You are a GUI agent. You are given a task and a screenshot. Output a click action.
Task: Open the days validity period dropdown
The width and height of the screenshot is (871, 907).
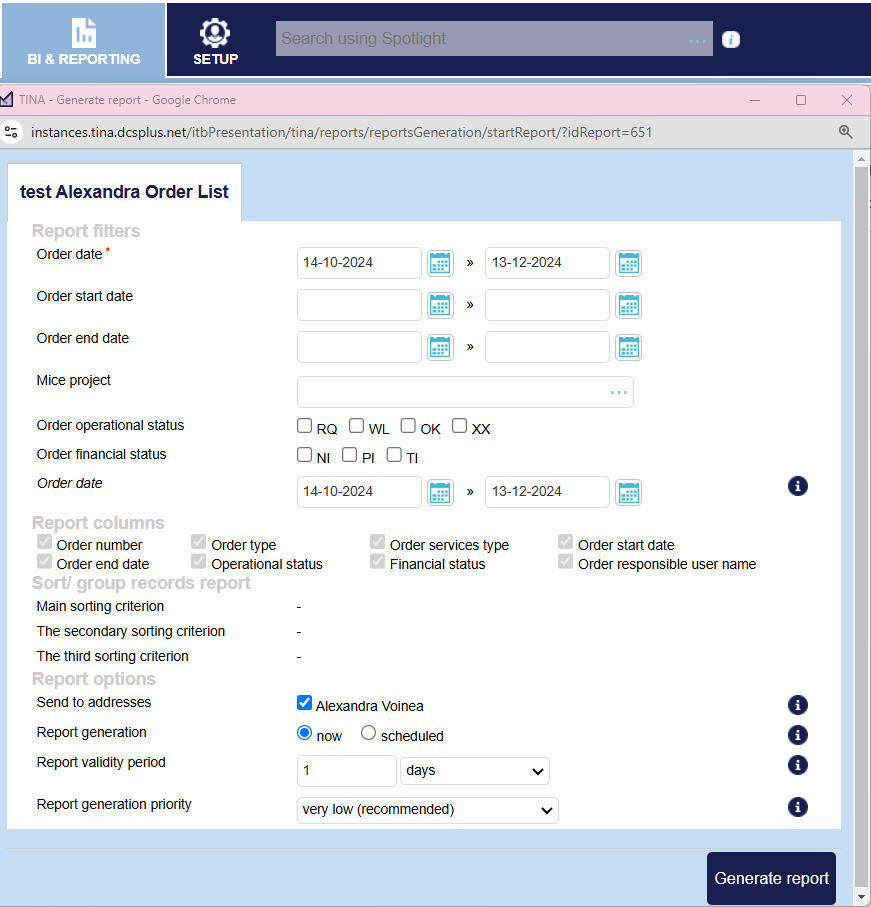(474, 771)
